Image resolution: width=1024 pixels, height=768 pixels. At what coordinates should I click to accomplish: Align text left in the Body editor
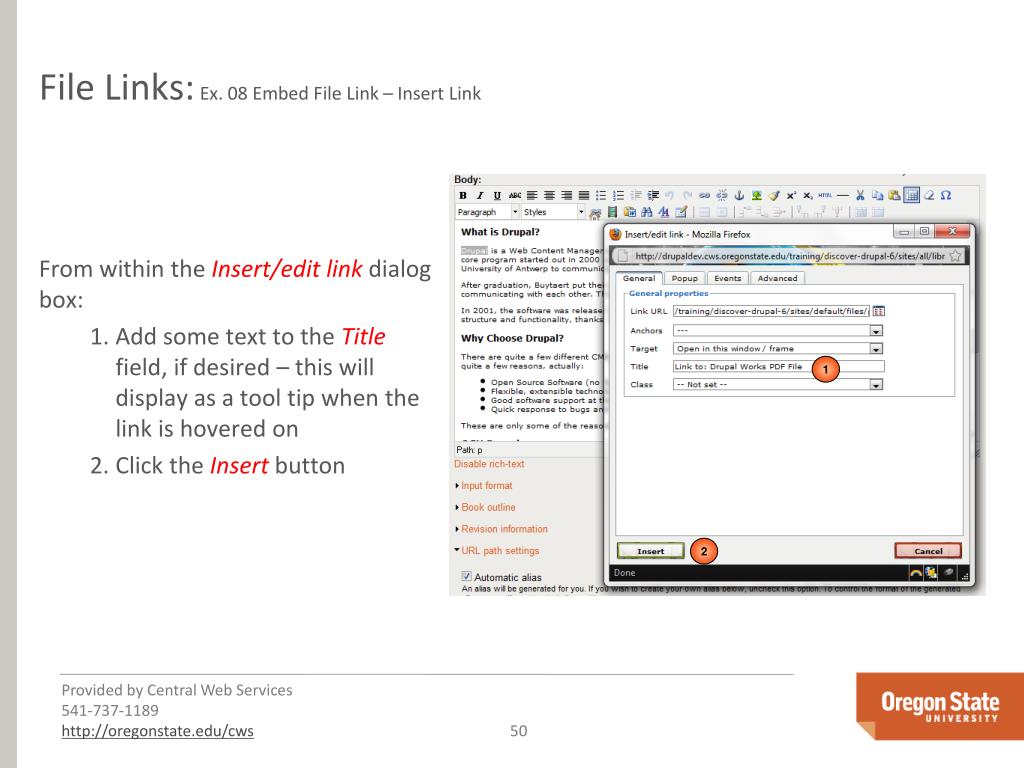[532, 195]
